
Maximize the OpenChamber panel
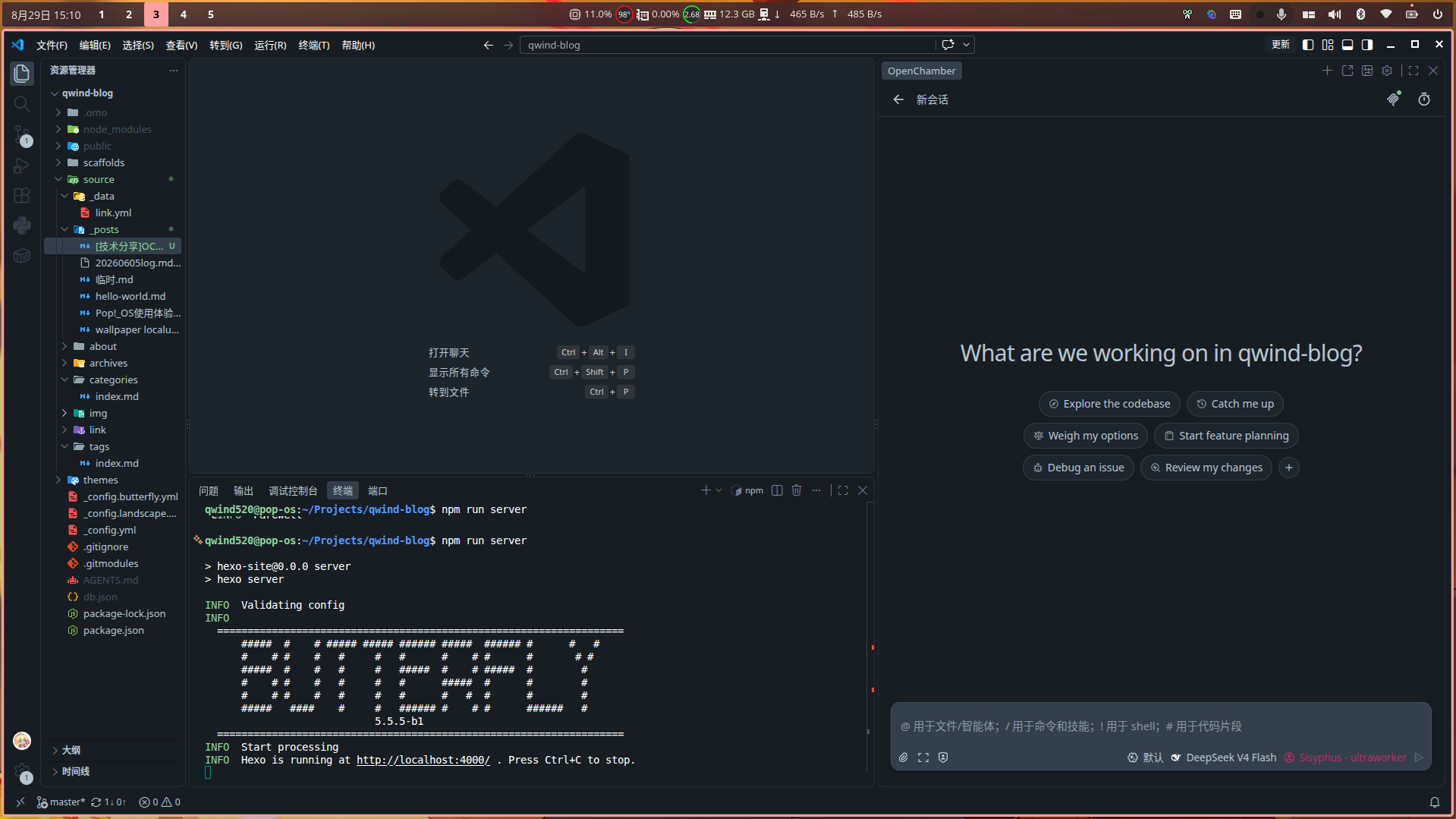coord(1414,71)
